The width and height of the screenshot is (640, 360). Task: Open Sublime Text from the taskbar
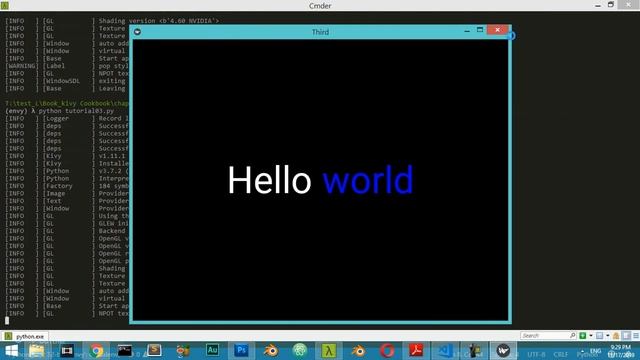[x=154, y=350]
